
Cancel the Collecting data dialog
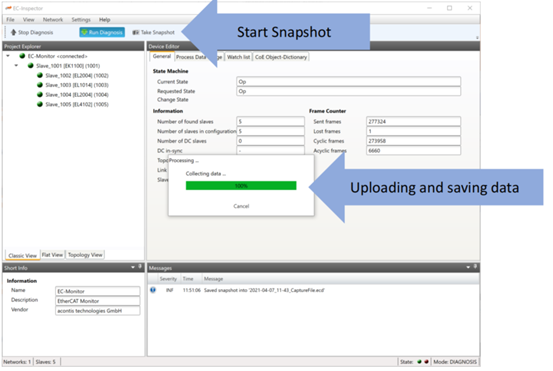[x=241, y=206]
